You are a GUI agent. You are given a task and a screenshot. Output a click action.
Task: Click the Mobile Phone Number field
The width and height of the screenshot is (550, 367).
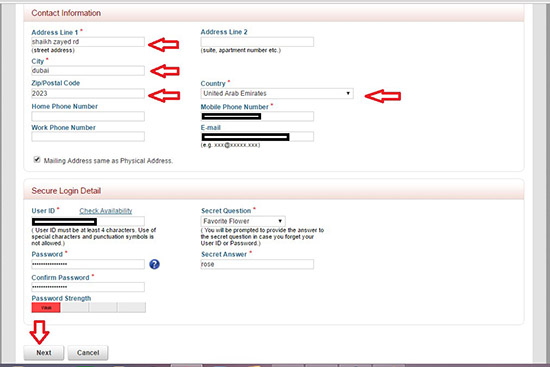(257, 116)
